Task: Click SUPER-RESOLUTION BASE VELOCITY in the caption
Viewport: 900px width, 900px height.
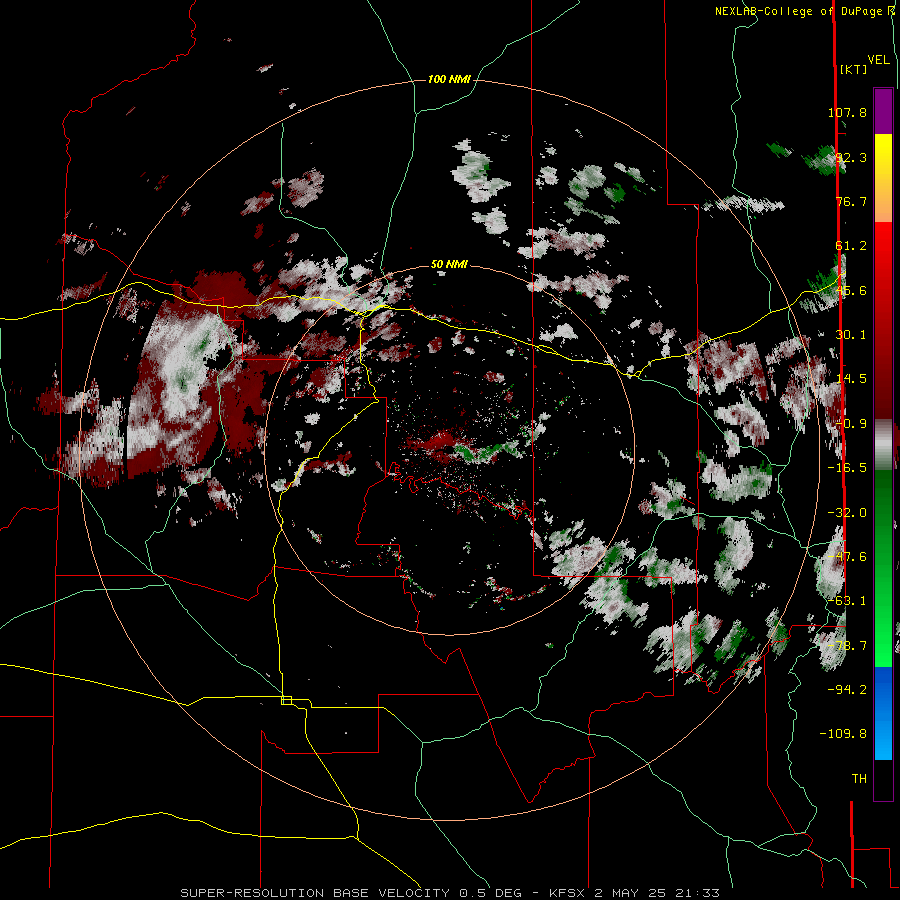Action: [x=315, y=893]
